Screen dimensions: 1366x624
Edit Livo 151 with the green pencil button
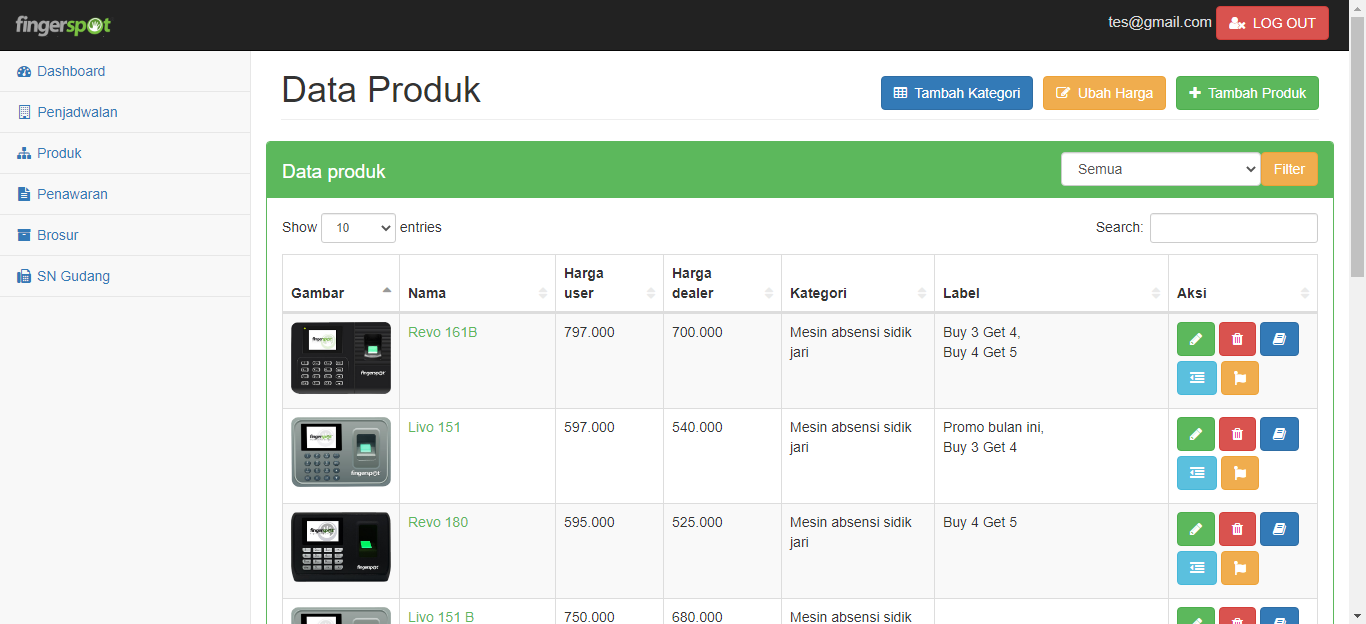click(x=1196, y=434)
